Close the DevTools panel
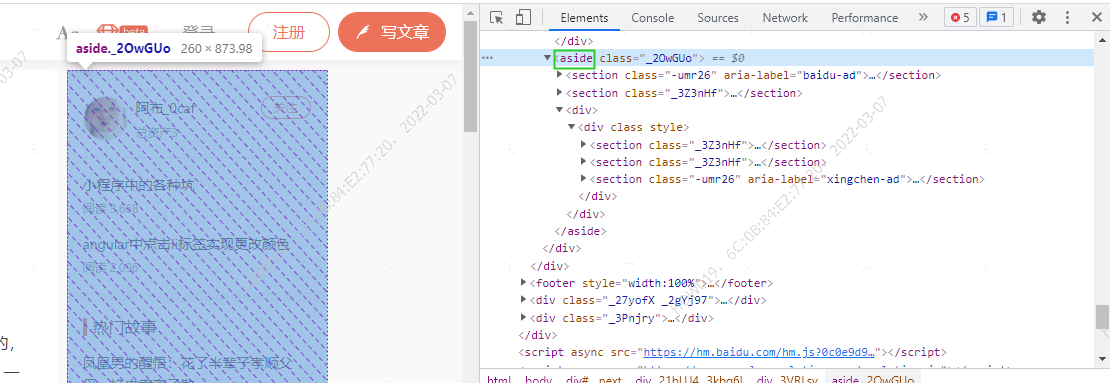1110x383 pixels. [1096, 18]
